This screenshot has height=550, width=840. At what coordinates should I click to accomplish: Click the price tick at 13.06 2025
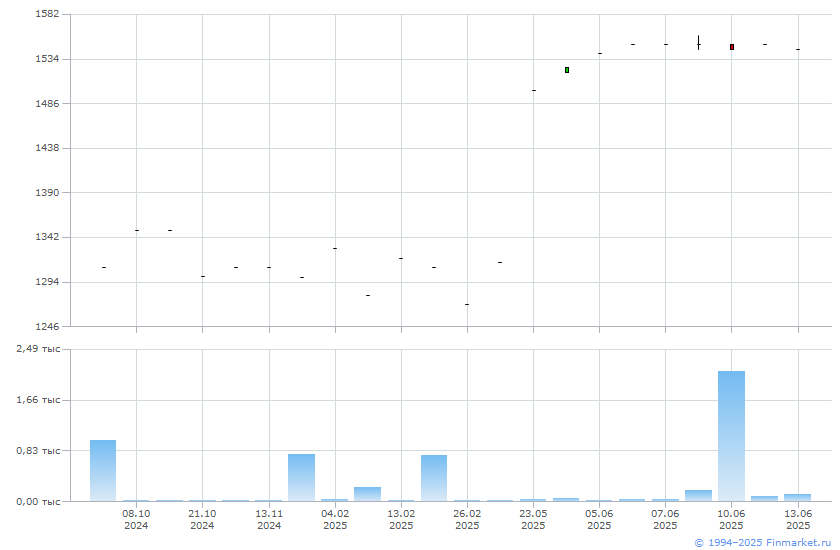(798, 49)
